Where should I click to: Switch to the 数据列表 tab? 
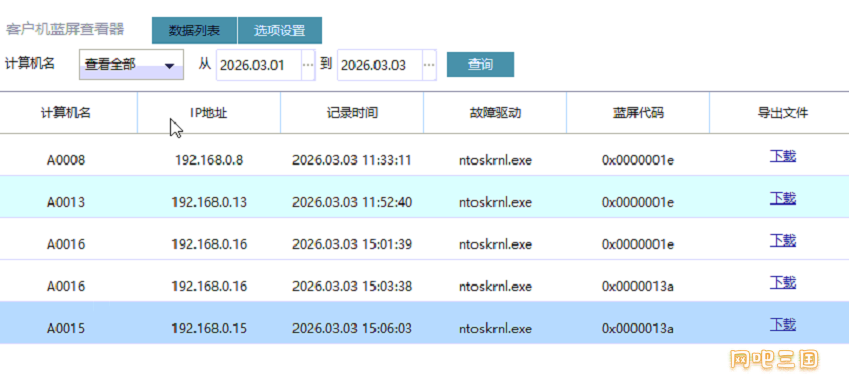tap(194, 30)
